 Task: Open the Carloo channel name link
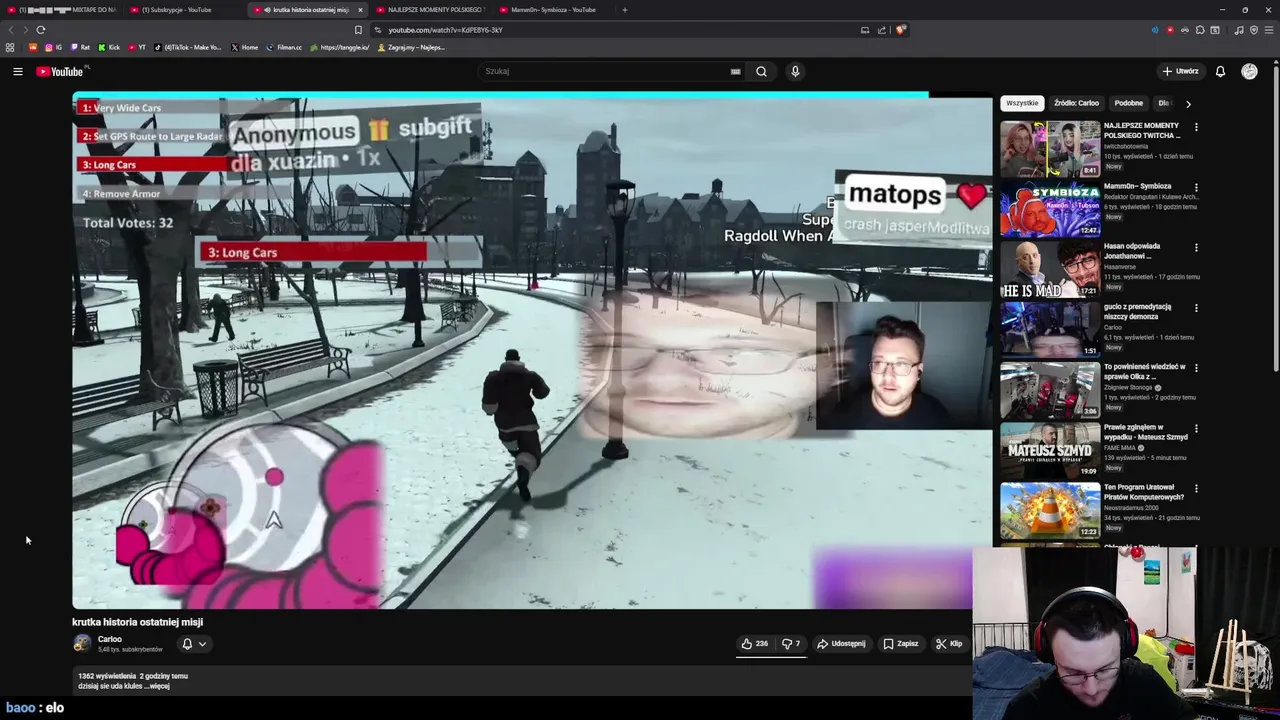(x=110, y=639)
